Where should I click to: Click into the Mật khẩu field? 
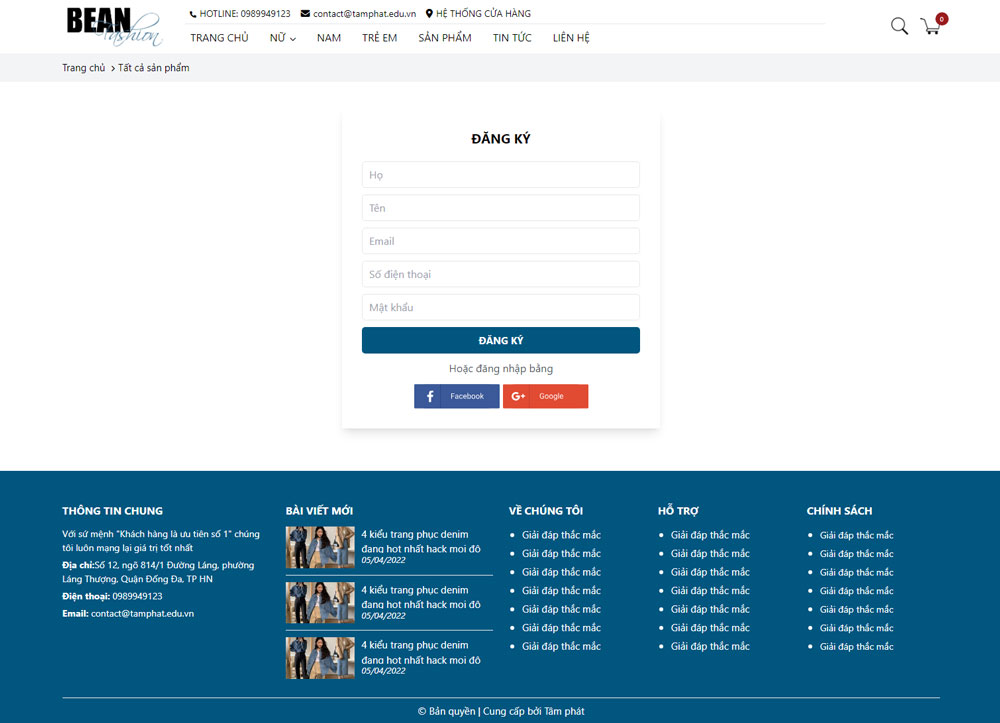point(500,307)
